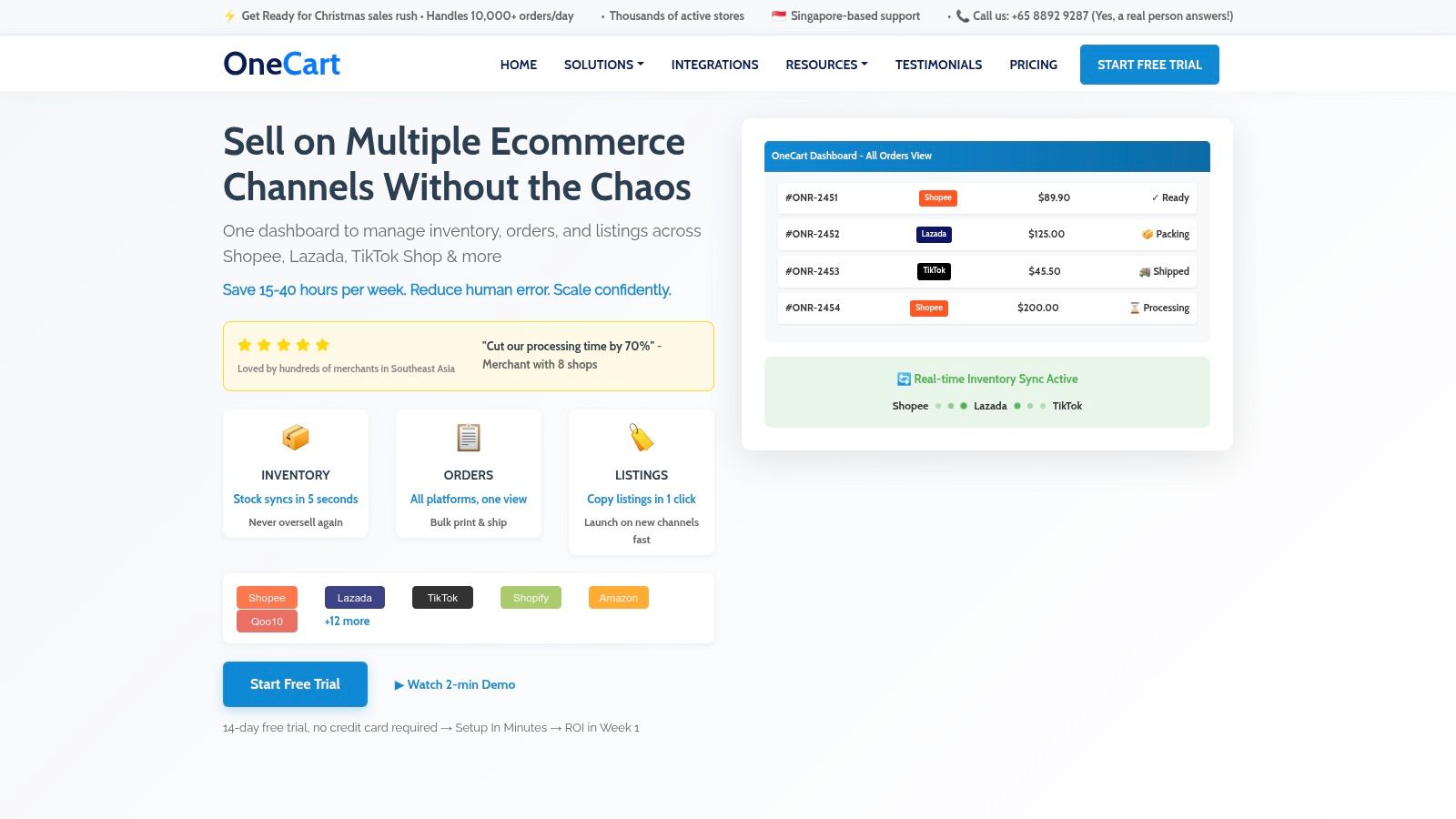Viewport: 1456px width, 819px height.
Task: Open the TESTIMONIALS page
Action: tap(938, 65)
